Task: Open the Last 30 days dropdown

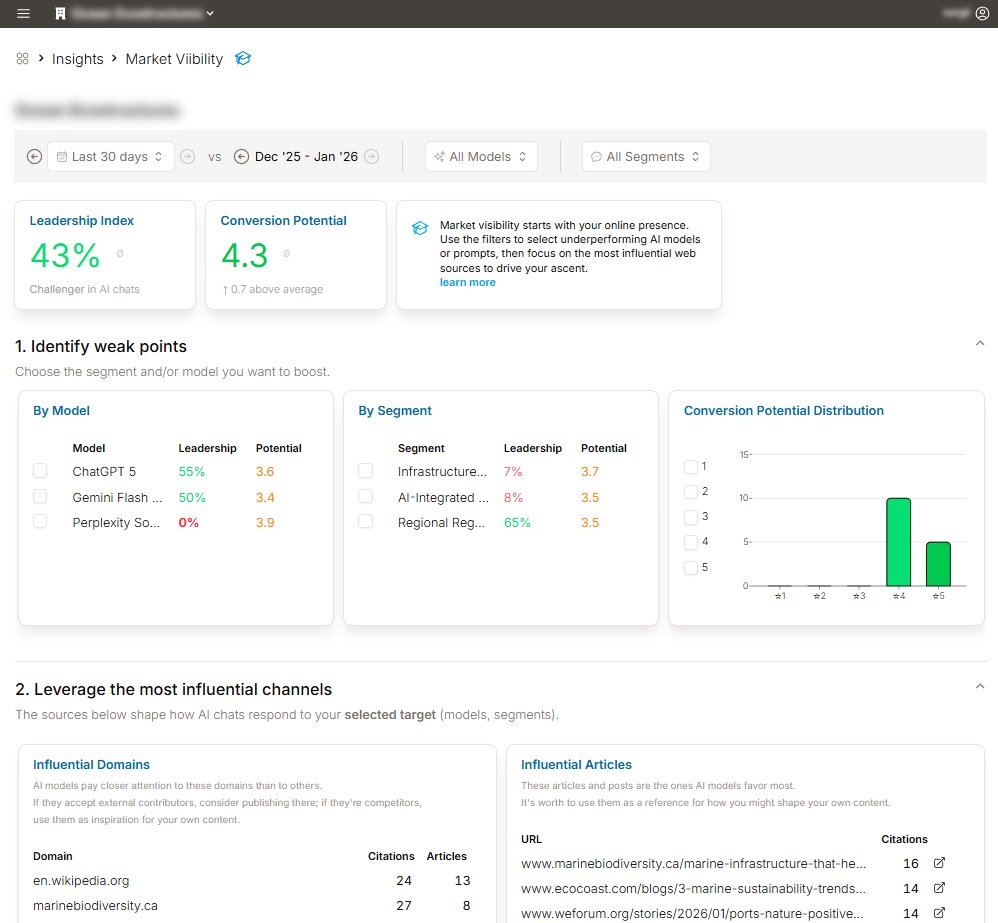Action: coord(110,156)
